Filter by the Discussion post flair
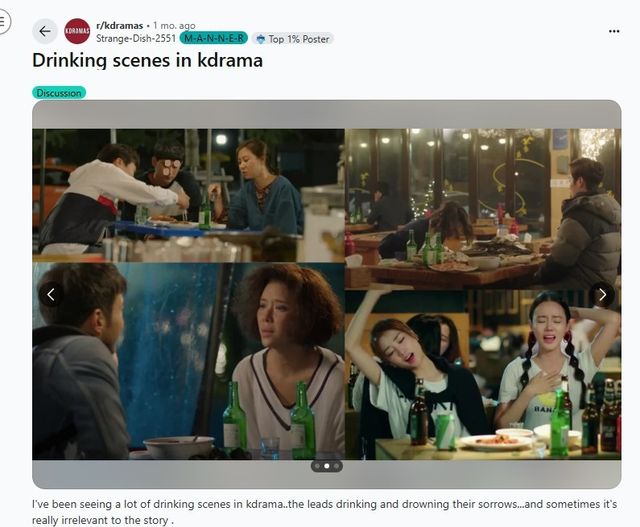Viewport: 640px width, 527px height. coord(59,93)
